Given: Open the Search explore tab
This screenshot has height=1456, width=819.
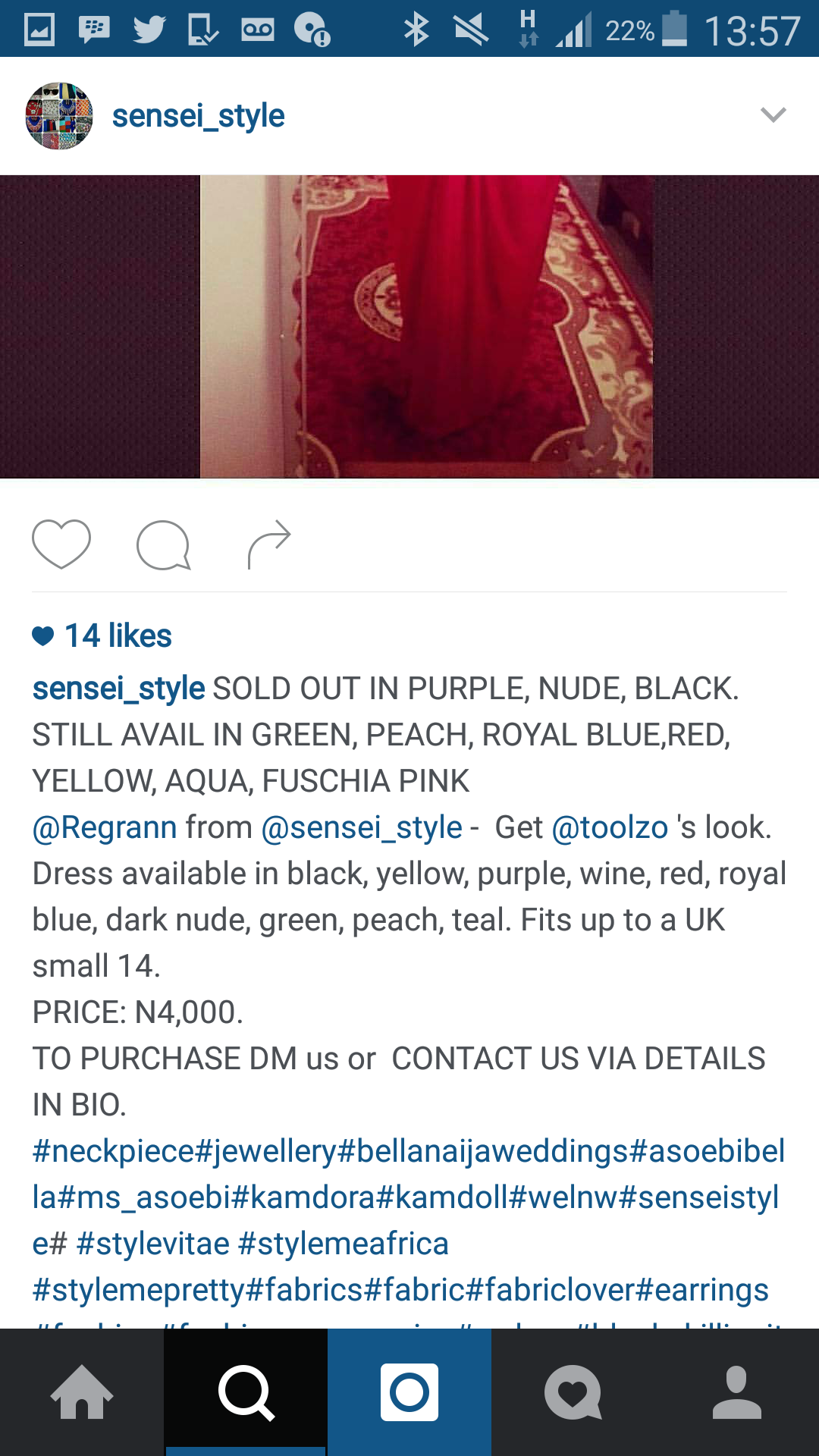Looking at the screenshot, I should (246, 1392).
